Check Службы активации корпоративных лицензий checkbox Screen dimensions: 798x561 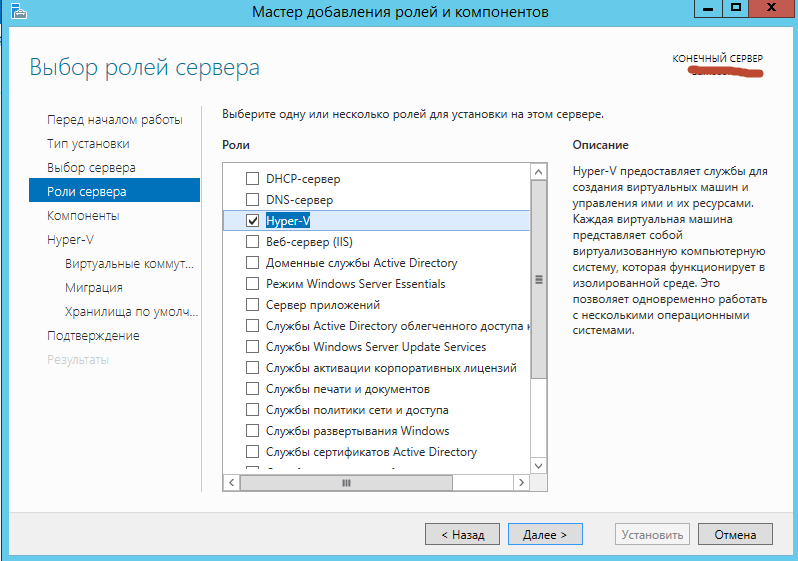(x=252, y=368)
